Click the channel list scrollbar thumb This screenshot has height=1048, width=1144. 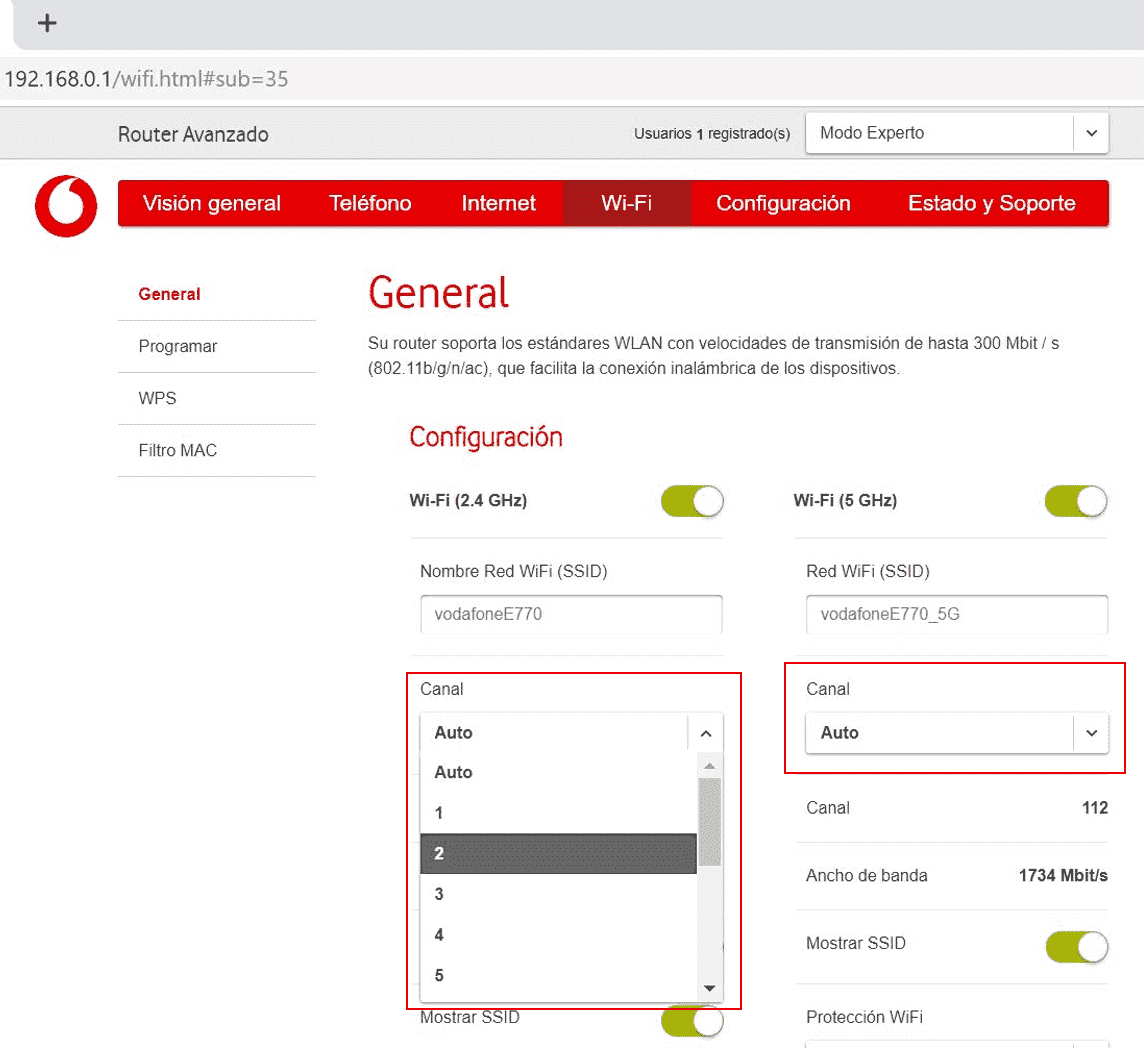(x=709, y=820)
